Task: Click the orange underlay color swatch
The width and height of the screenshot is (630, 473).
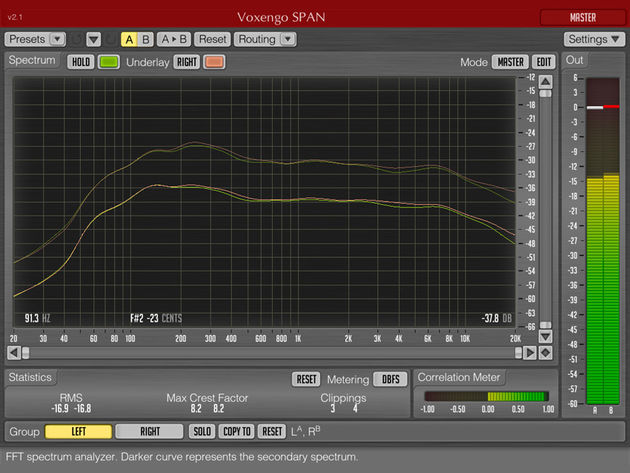Action: tap(214, 62)
